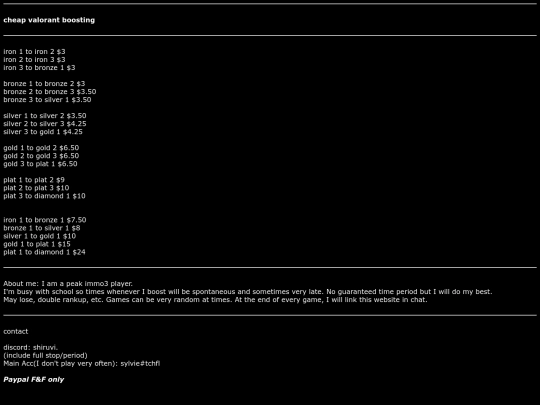This screenshot has width=540, height=405.
Task: Click the 'gold 1 to plat 1 $15' bundle
Action: coord(37,244)
